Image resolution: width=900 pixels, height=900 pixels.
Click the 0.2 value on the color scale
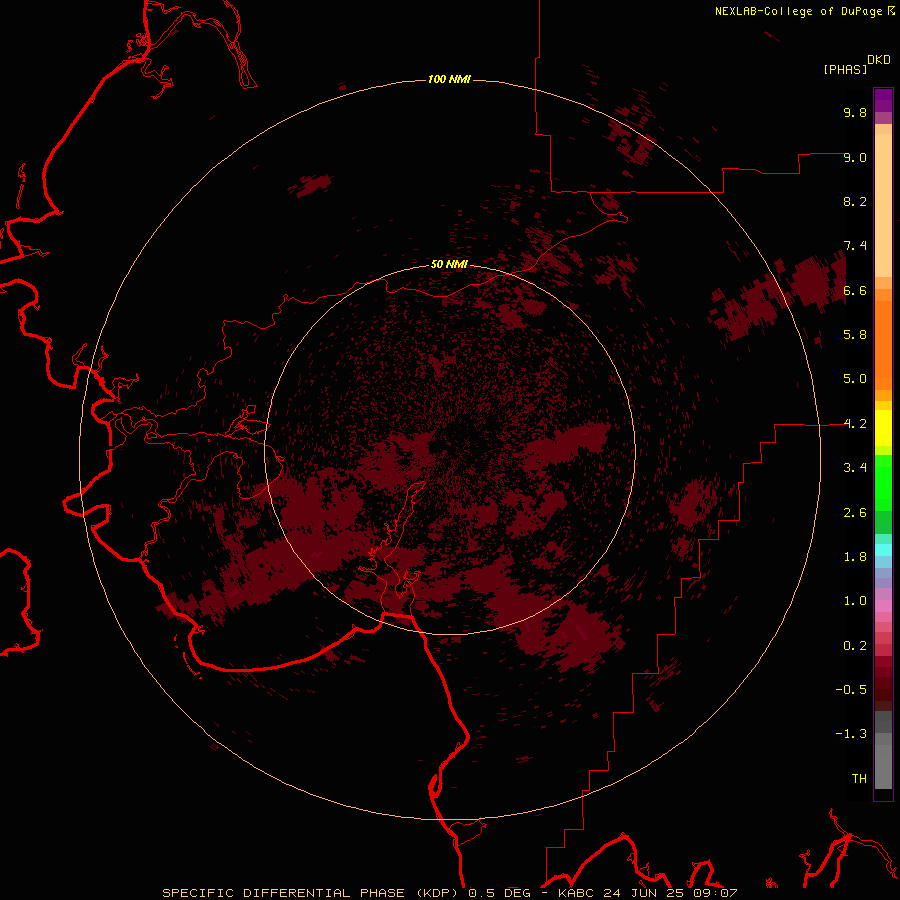point(855,646)
